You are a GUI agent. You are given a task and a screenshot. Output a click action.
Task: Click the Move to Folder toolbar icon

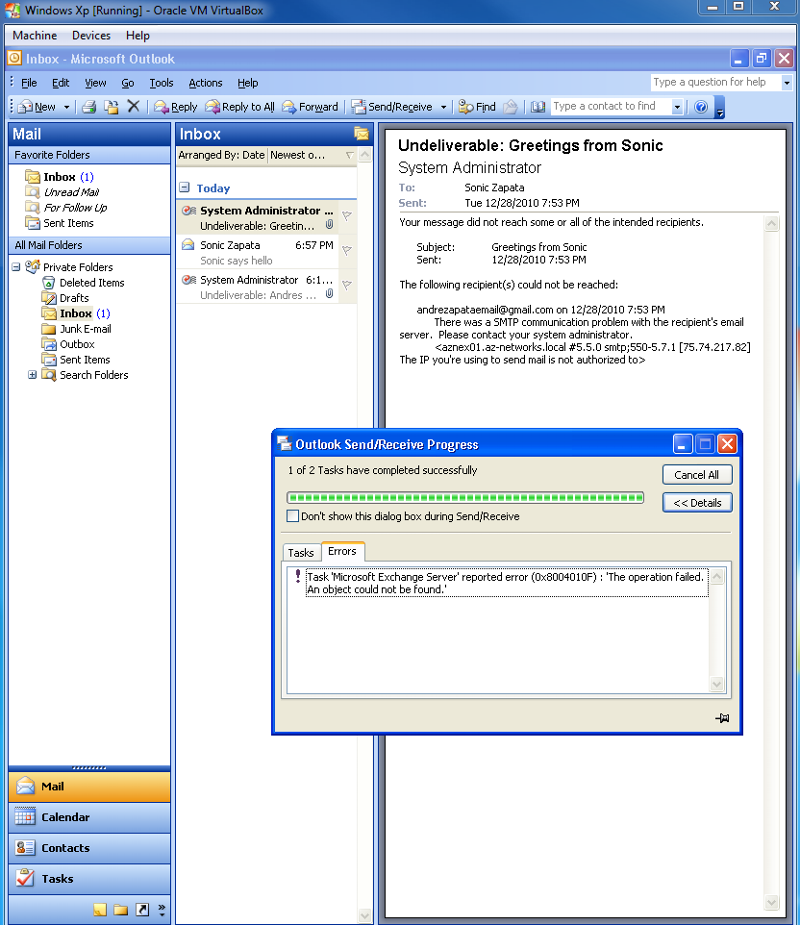[x=111, y=107]
